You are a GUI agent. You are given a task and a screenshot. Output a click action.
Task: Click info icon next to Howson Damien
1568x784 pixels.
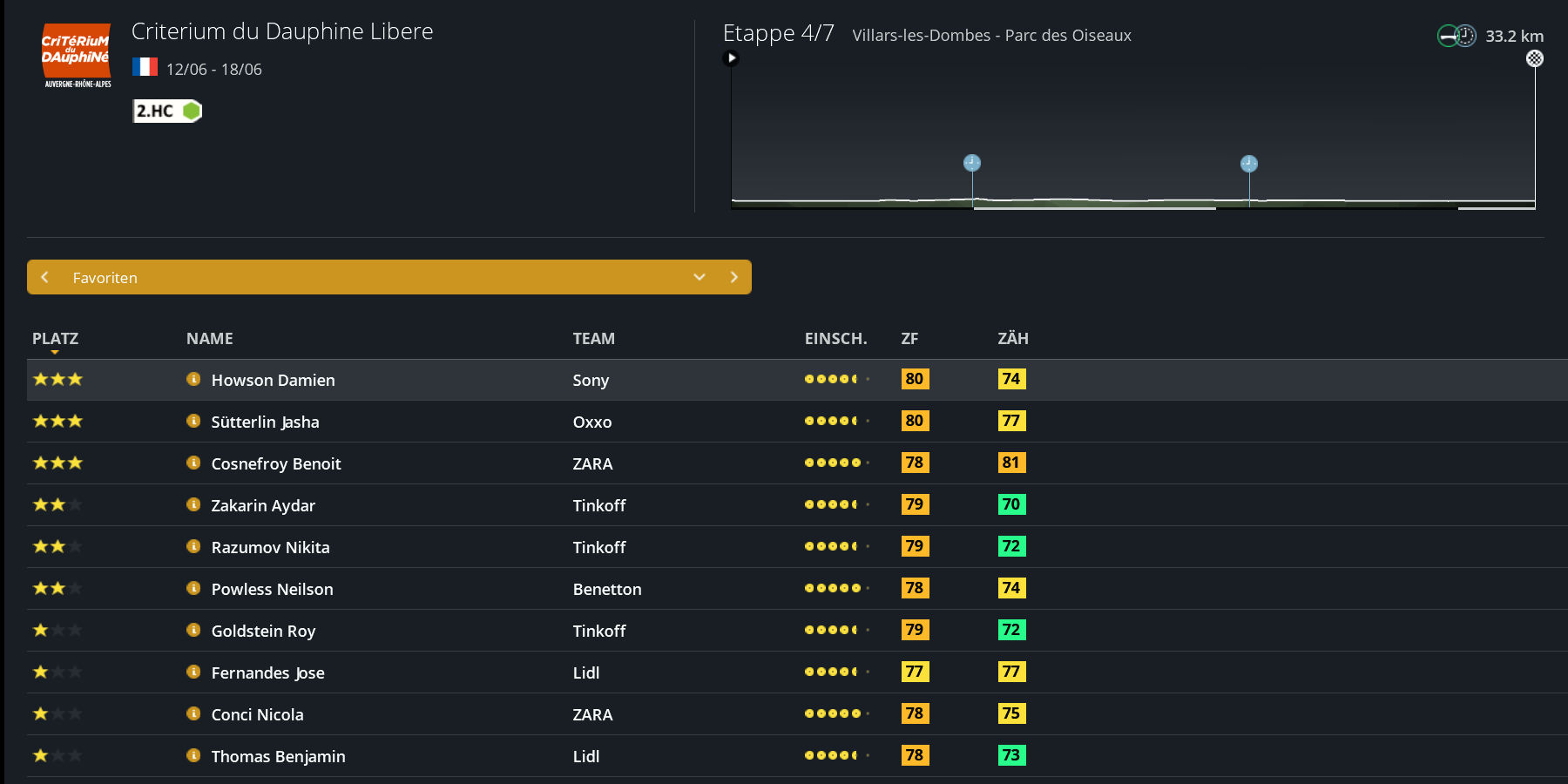click(x=193, y=379)
